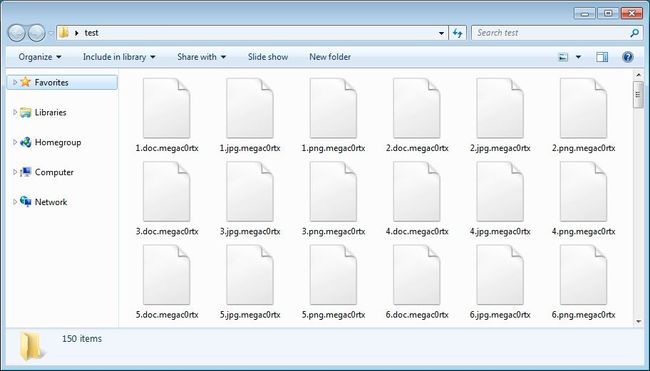
Task: Expand the breadcrumb arrow before 'test'
Action: (x=76, y=33)
